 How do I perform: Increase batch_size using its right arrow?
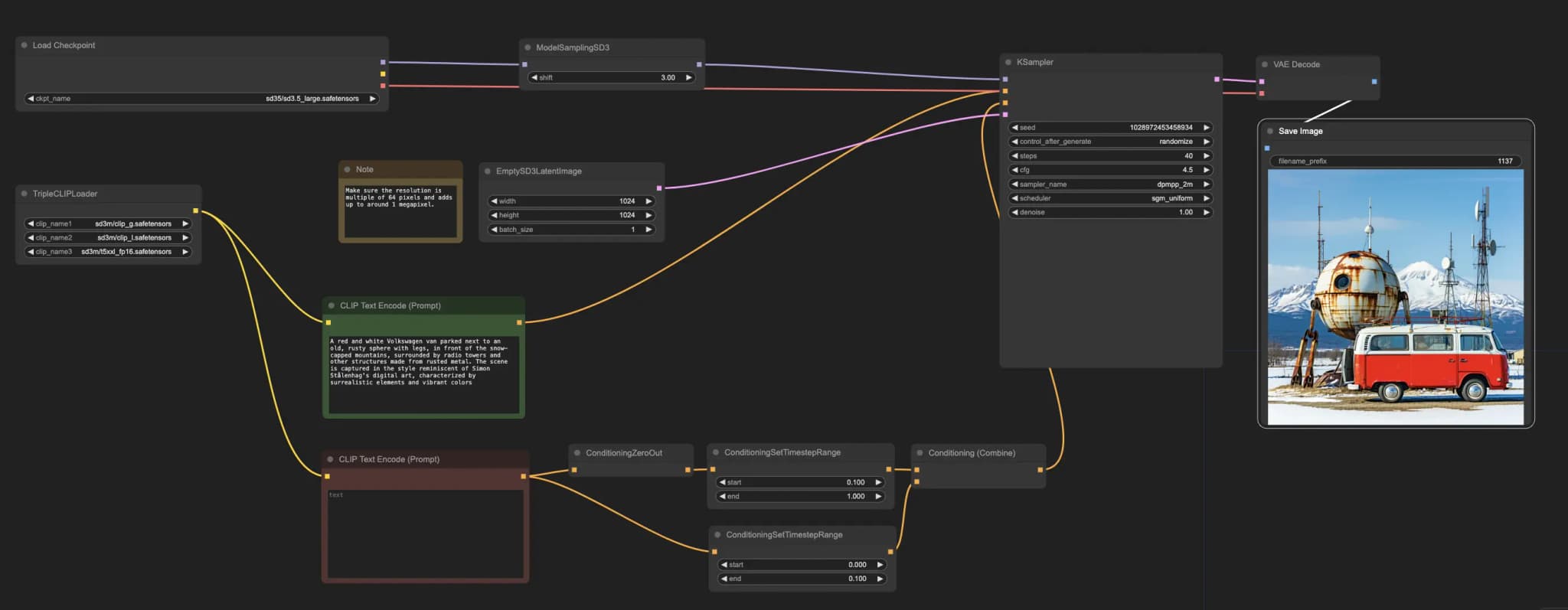point(648,230)
